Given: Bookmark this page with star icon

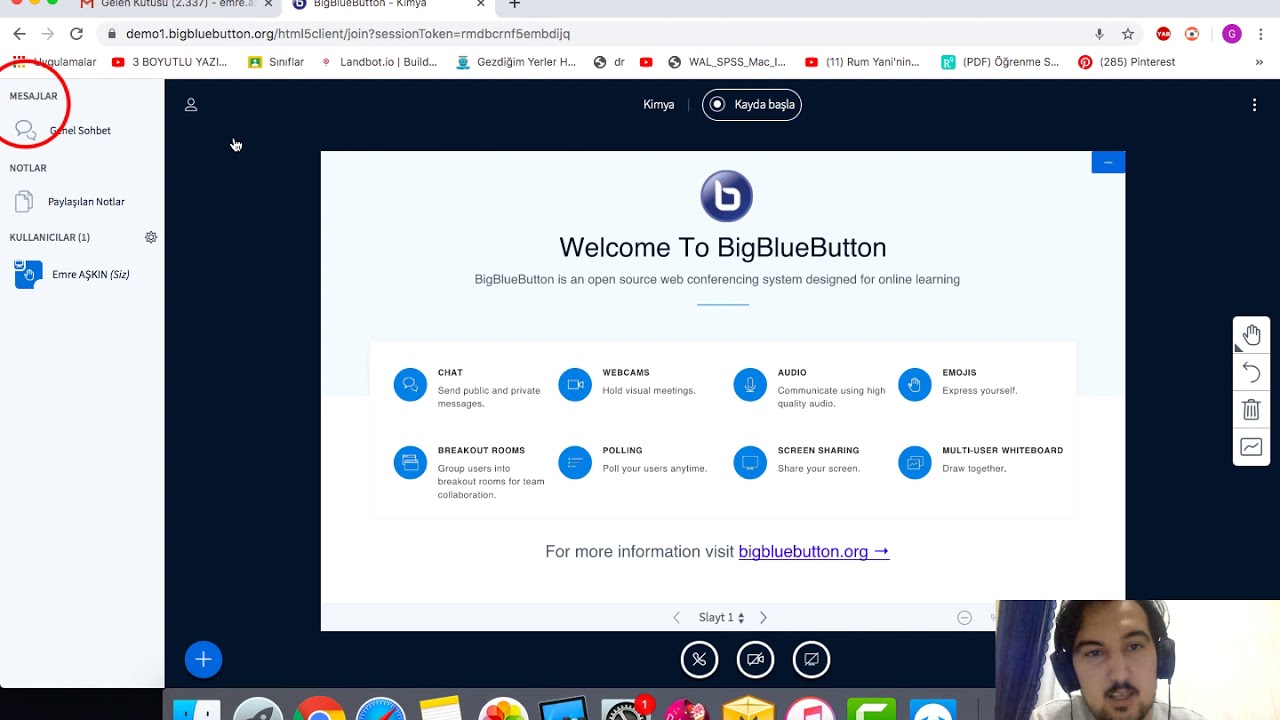Looking at the screenshot, I should tap(1128, 34).
